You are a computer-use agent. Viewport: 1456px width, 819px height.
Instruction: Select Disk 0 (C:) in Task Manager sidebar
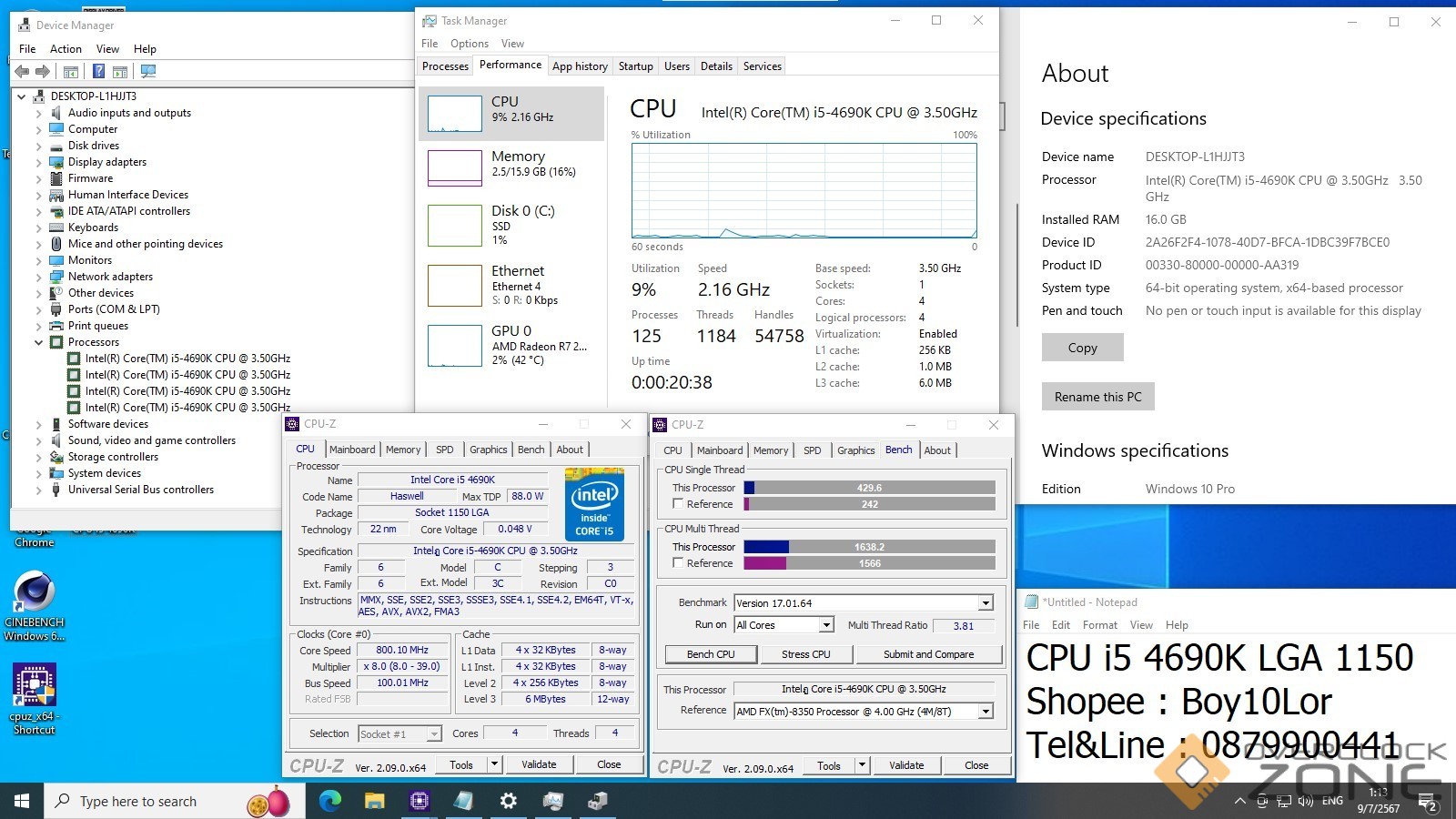tap(511, 224)
